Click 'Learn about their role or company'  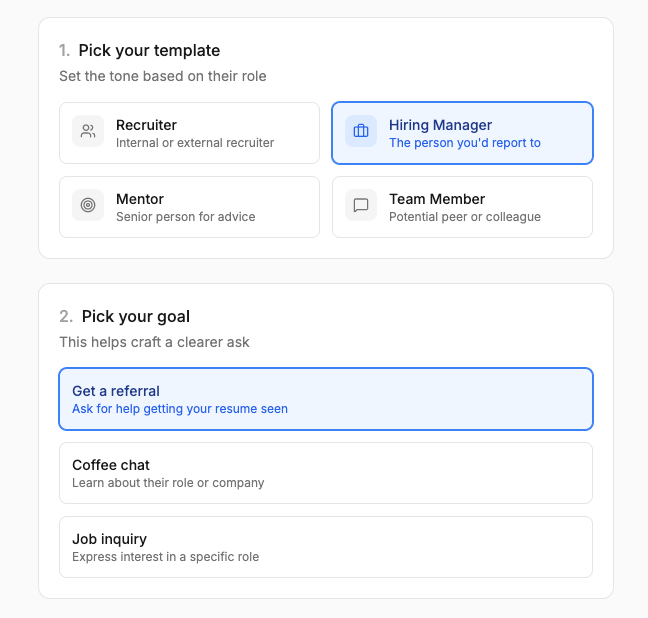(168, 483)
